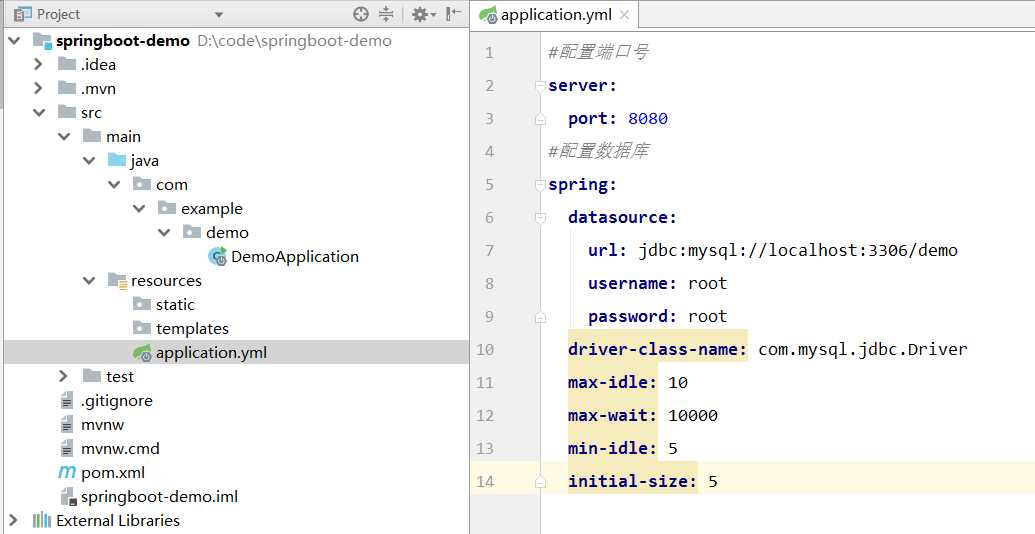Click the Hide Project panel icon
1035x534 pixels.
coord(453,14)
